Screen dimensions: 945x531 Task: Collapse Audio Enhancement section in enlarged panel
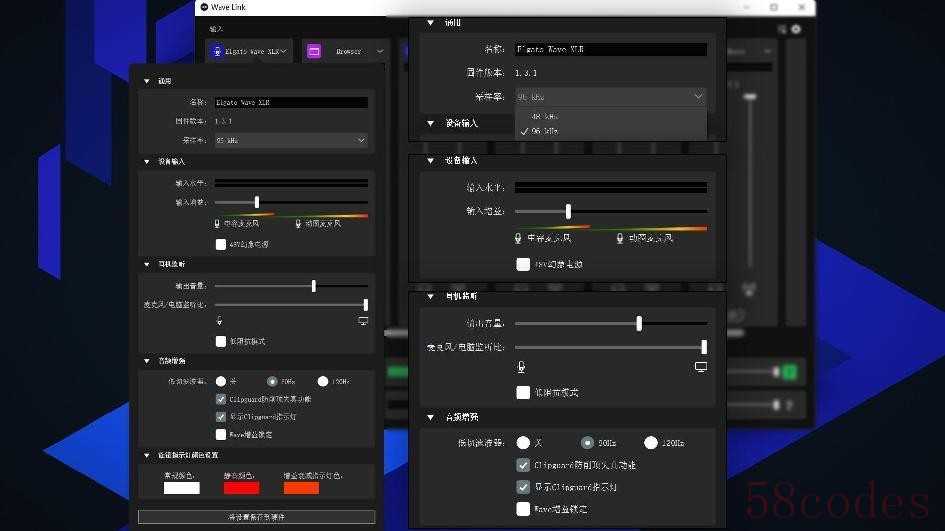tap(430, 417)
